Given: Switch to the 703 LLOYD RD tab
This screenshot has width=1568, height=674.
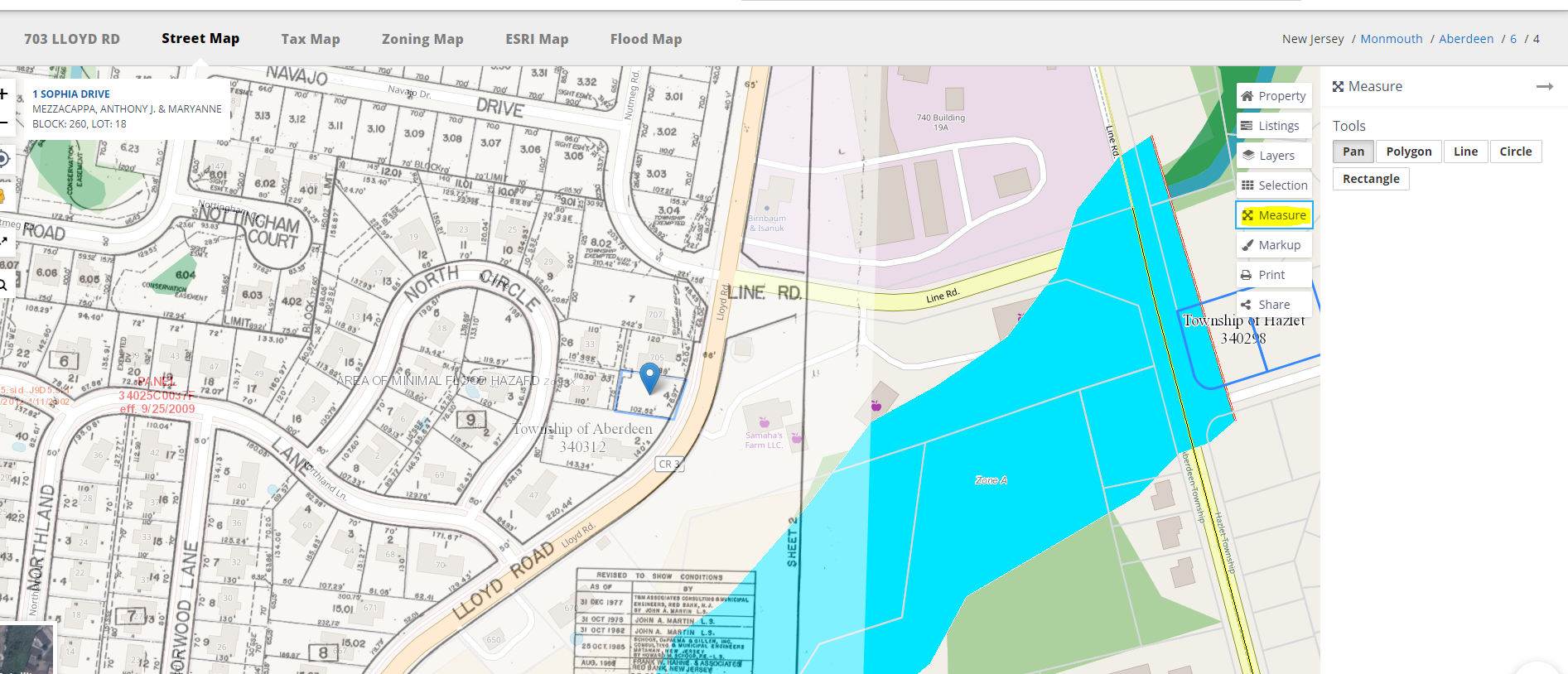Looking at the screenshot, I should 72,39.
